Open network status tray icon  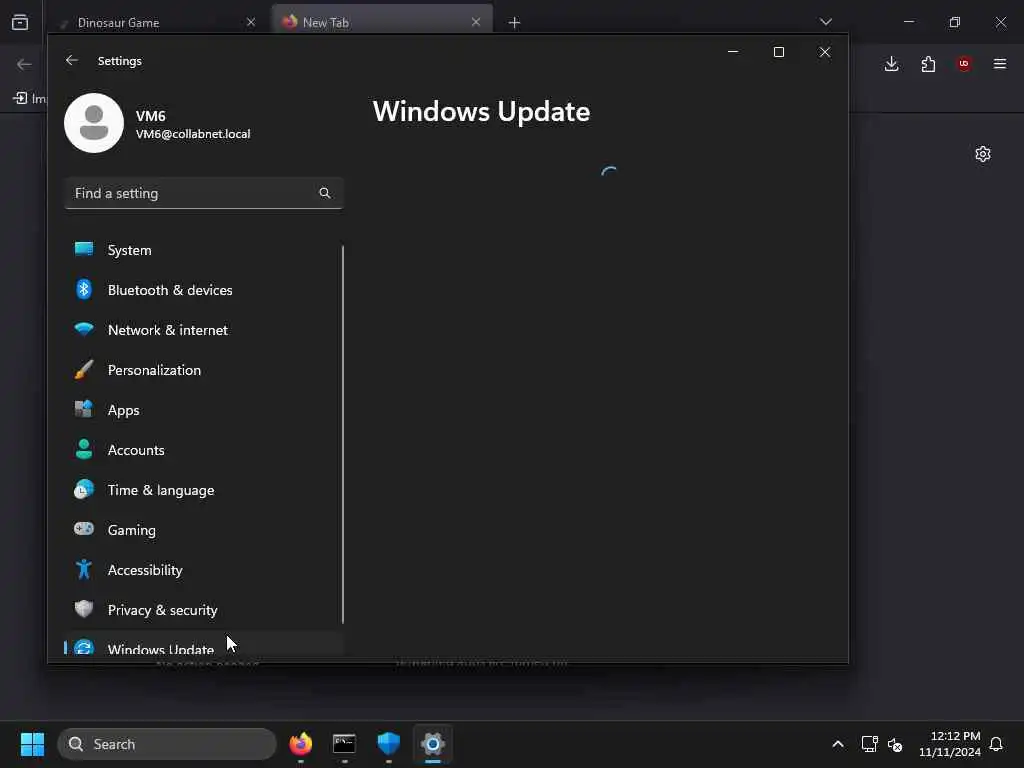click(869, 744)
